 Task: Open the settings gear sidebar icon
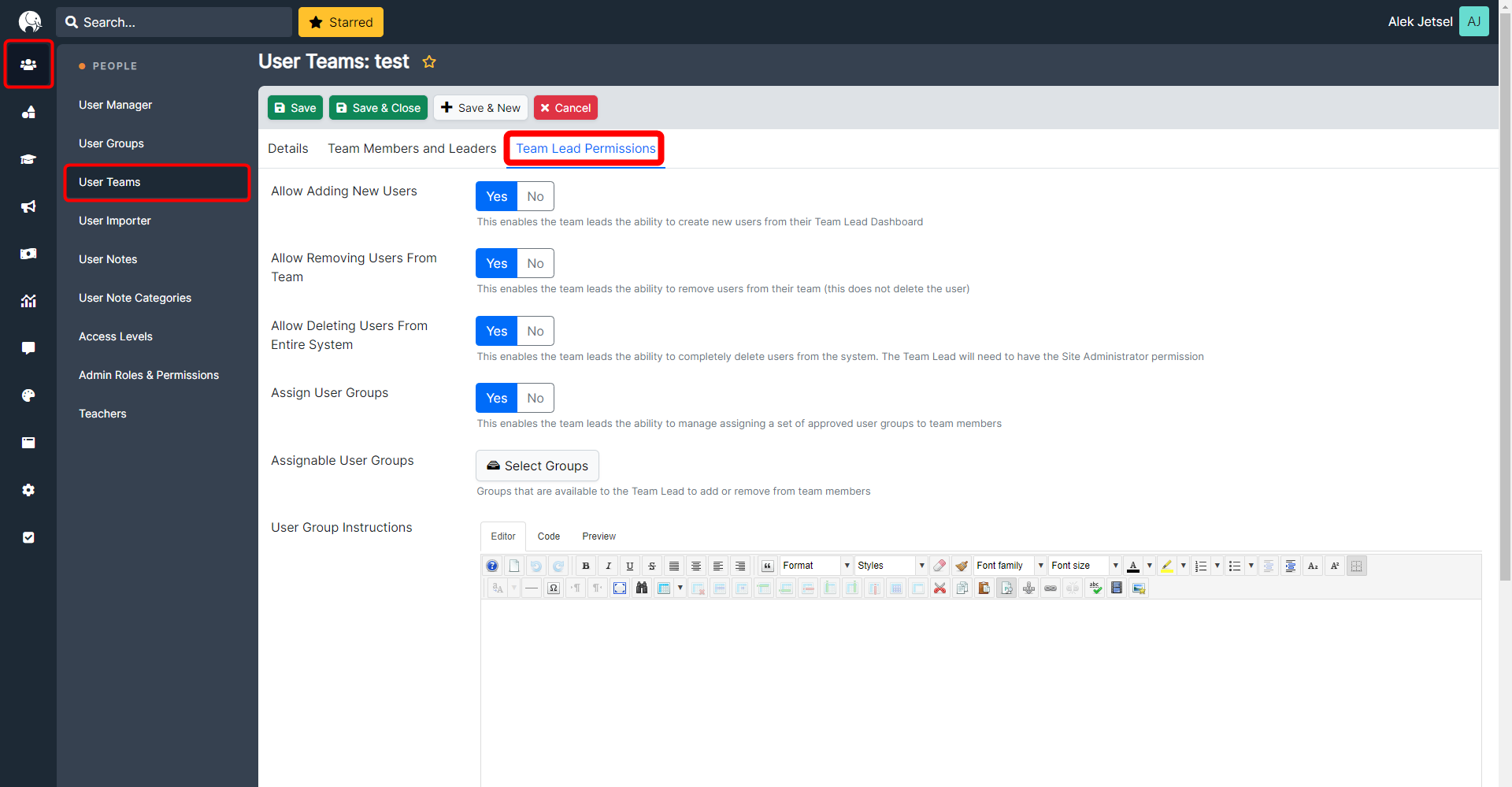(28, 490)
